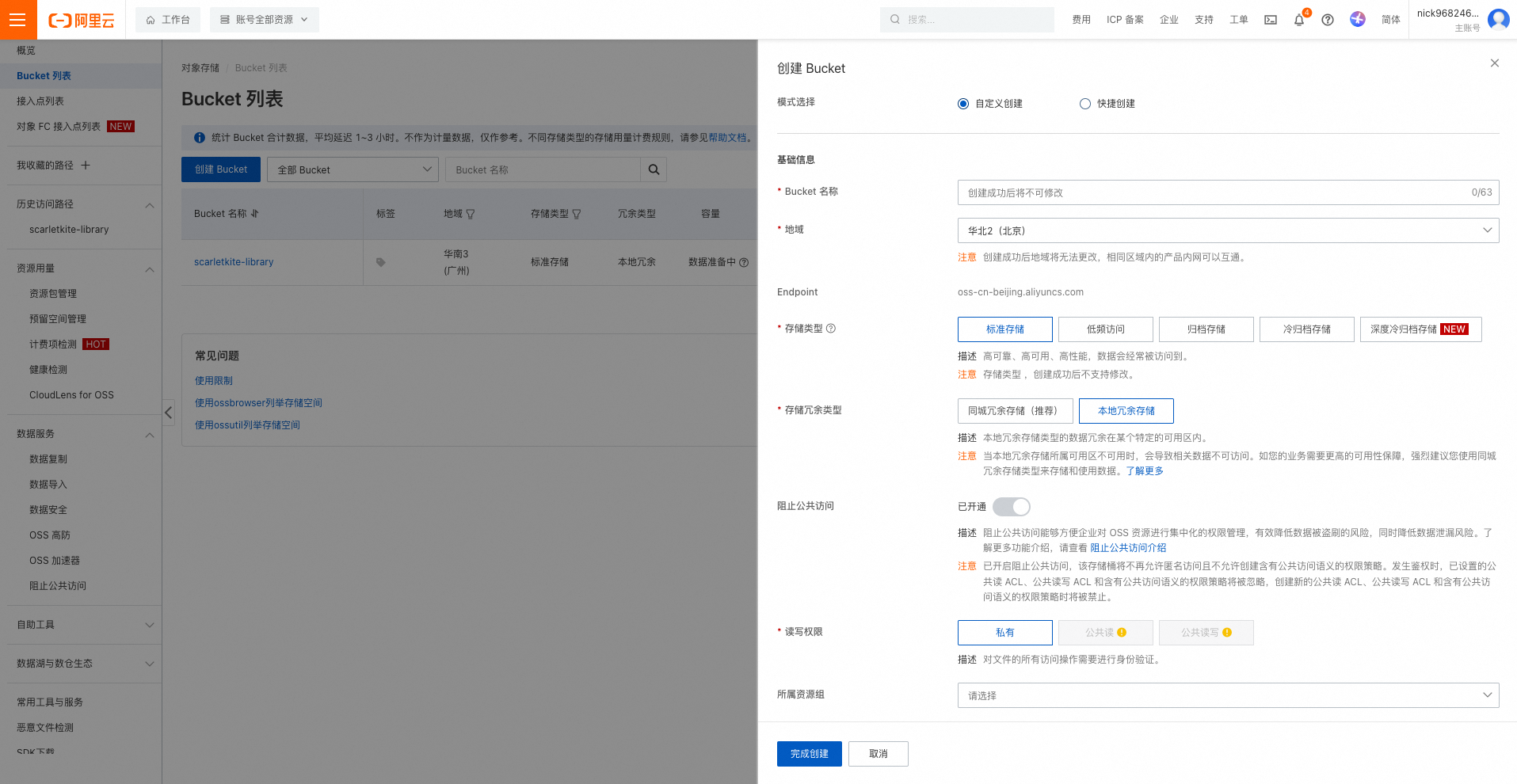1517x784 pixels.
Task: Choose 标准存储 storage type
Action: pyautogui.click(x=1005, y=329)
